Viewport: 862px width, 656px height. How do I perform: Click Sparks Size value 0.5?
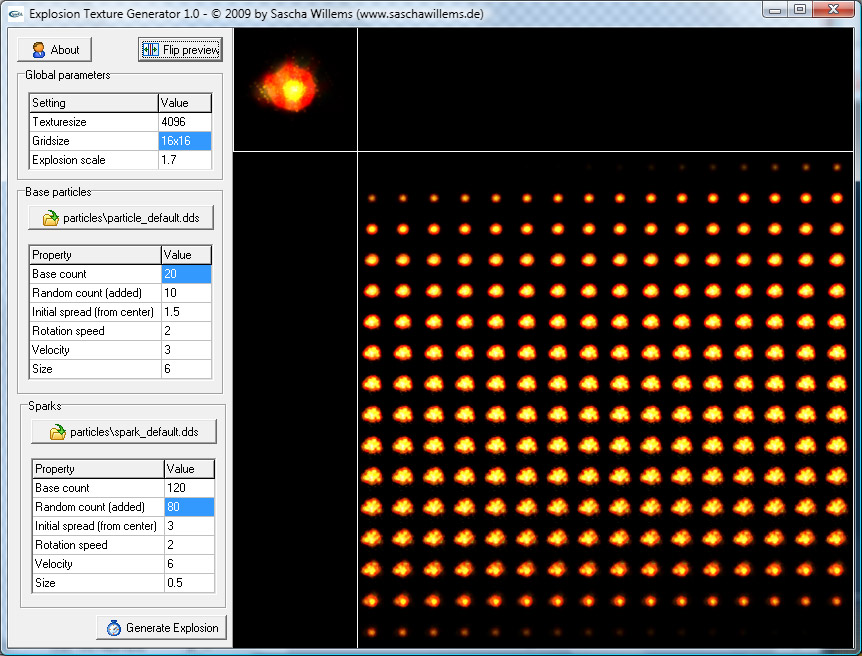(189, 583)
